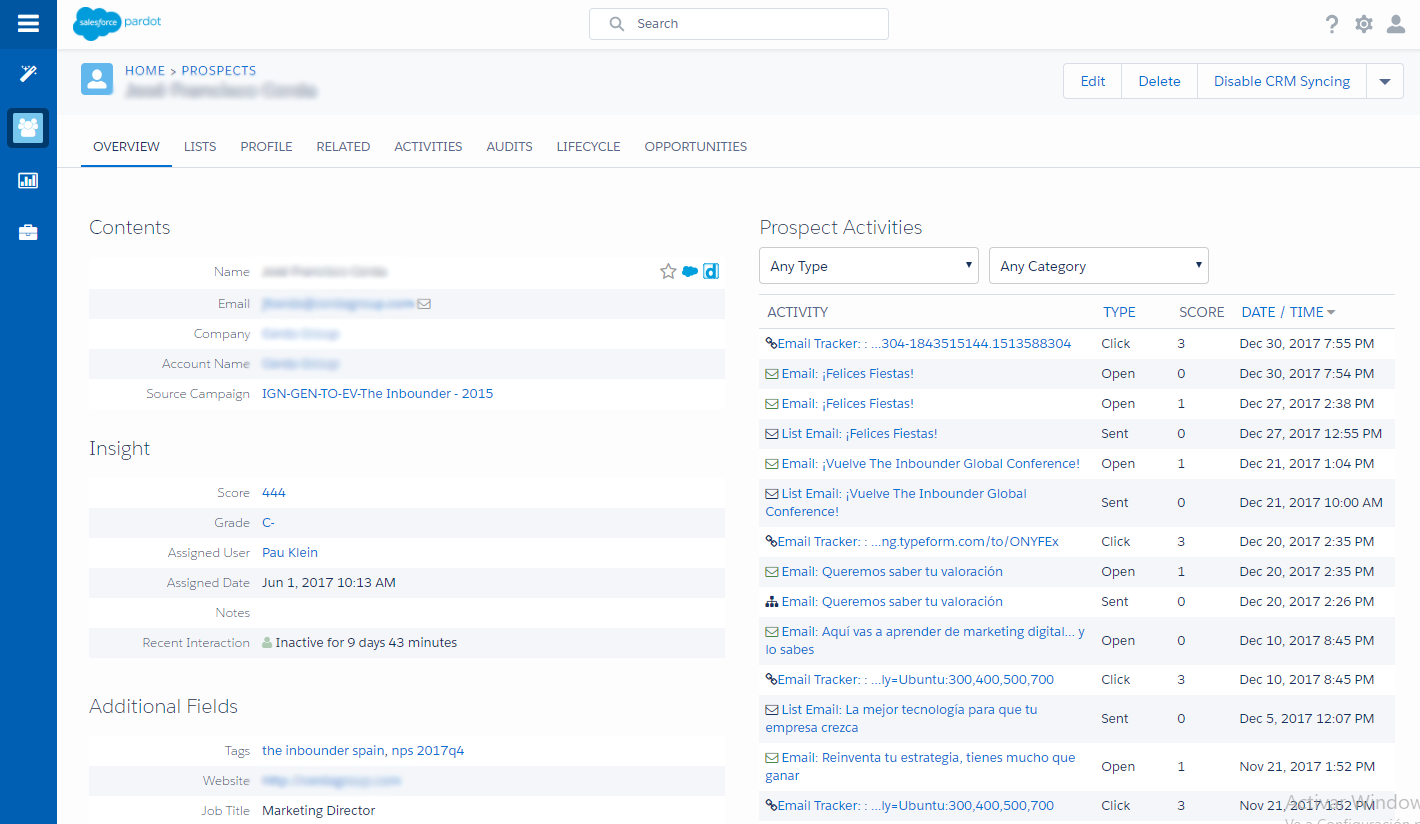This screenshot has height=824, width=1420.
Task: Open the Prospects section in sidebar
Action: tap(27, 128)
